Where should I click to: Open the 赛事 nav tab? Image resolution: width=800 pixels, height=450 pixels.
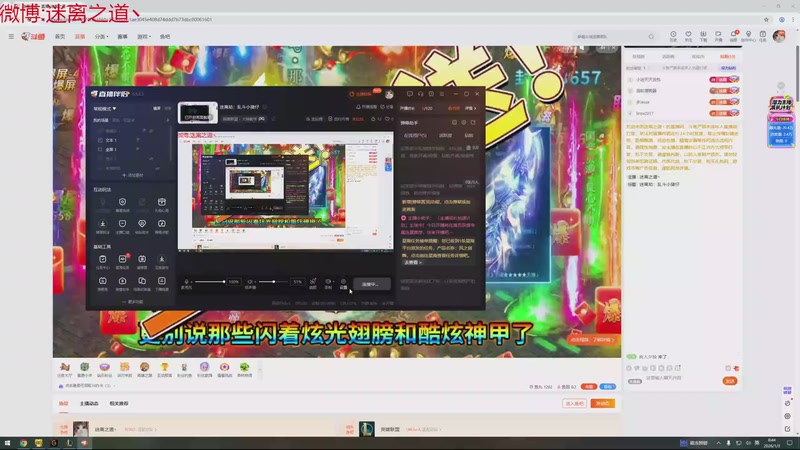click(x=122, y=37)
